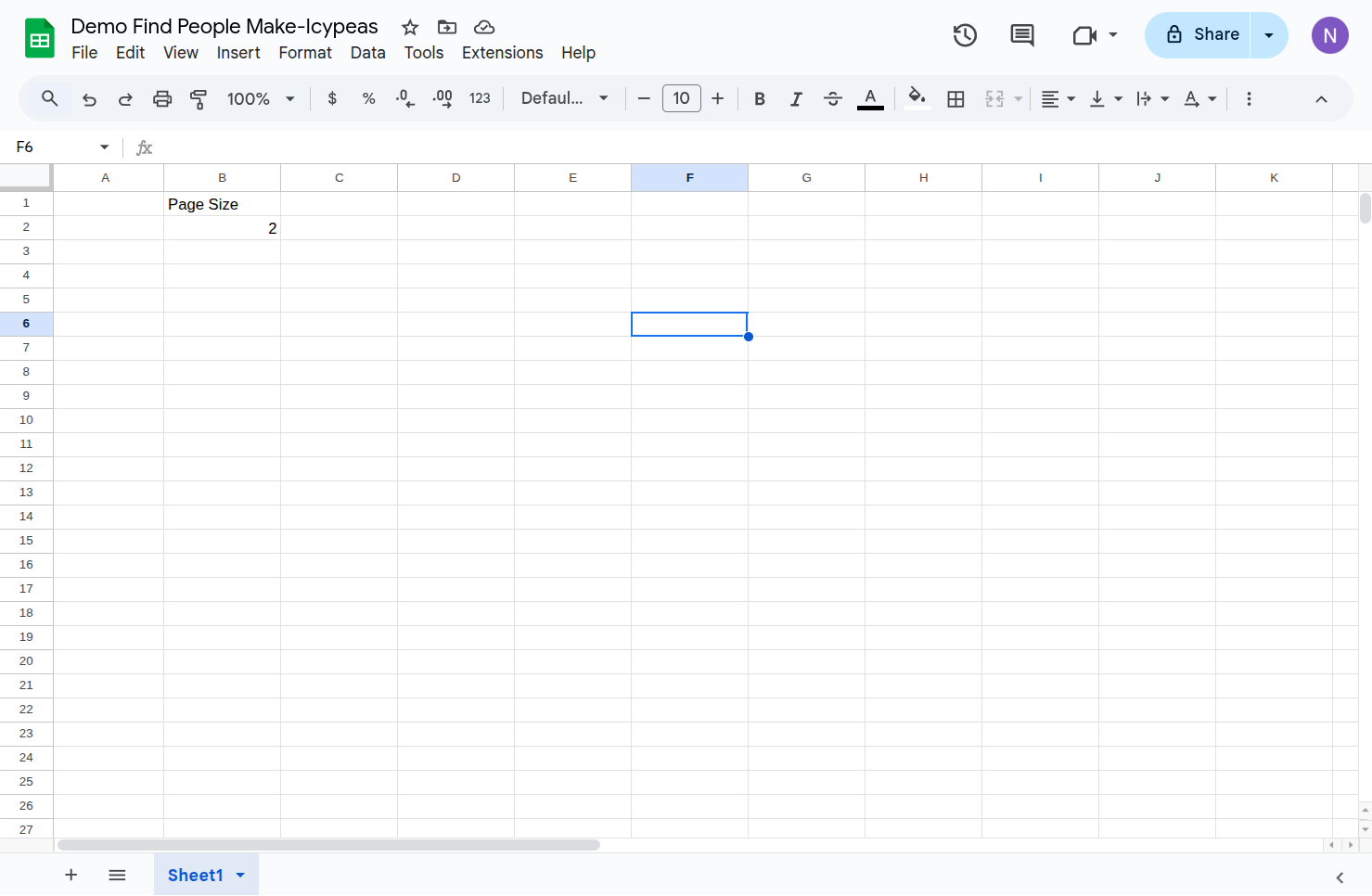The width and height of the screenshot is (1372, 896).
Task: Open the File menu
Action: pyautogui.click(x=84, y=53)
